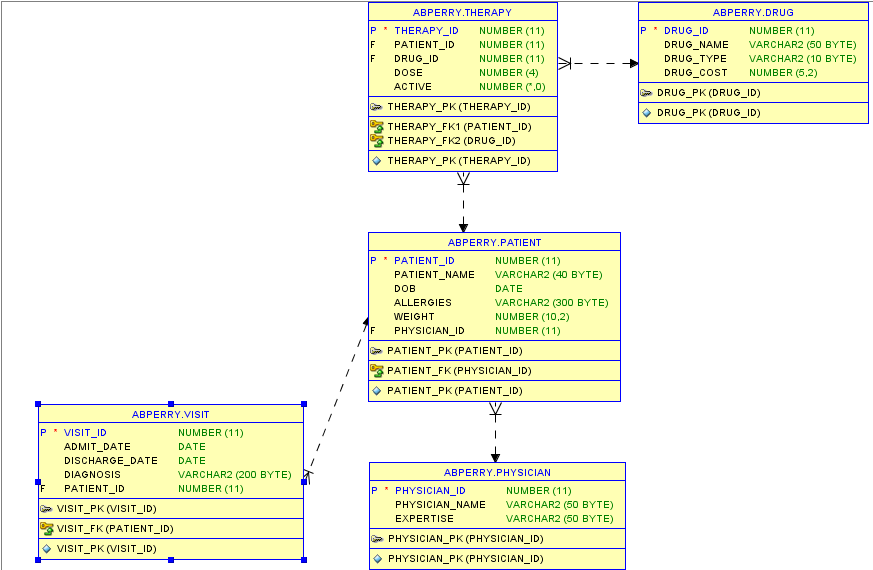The image size is (873, 570).
Task: Click the DRUG_COST column in DRUG table
Action: tap(695, 73)
